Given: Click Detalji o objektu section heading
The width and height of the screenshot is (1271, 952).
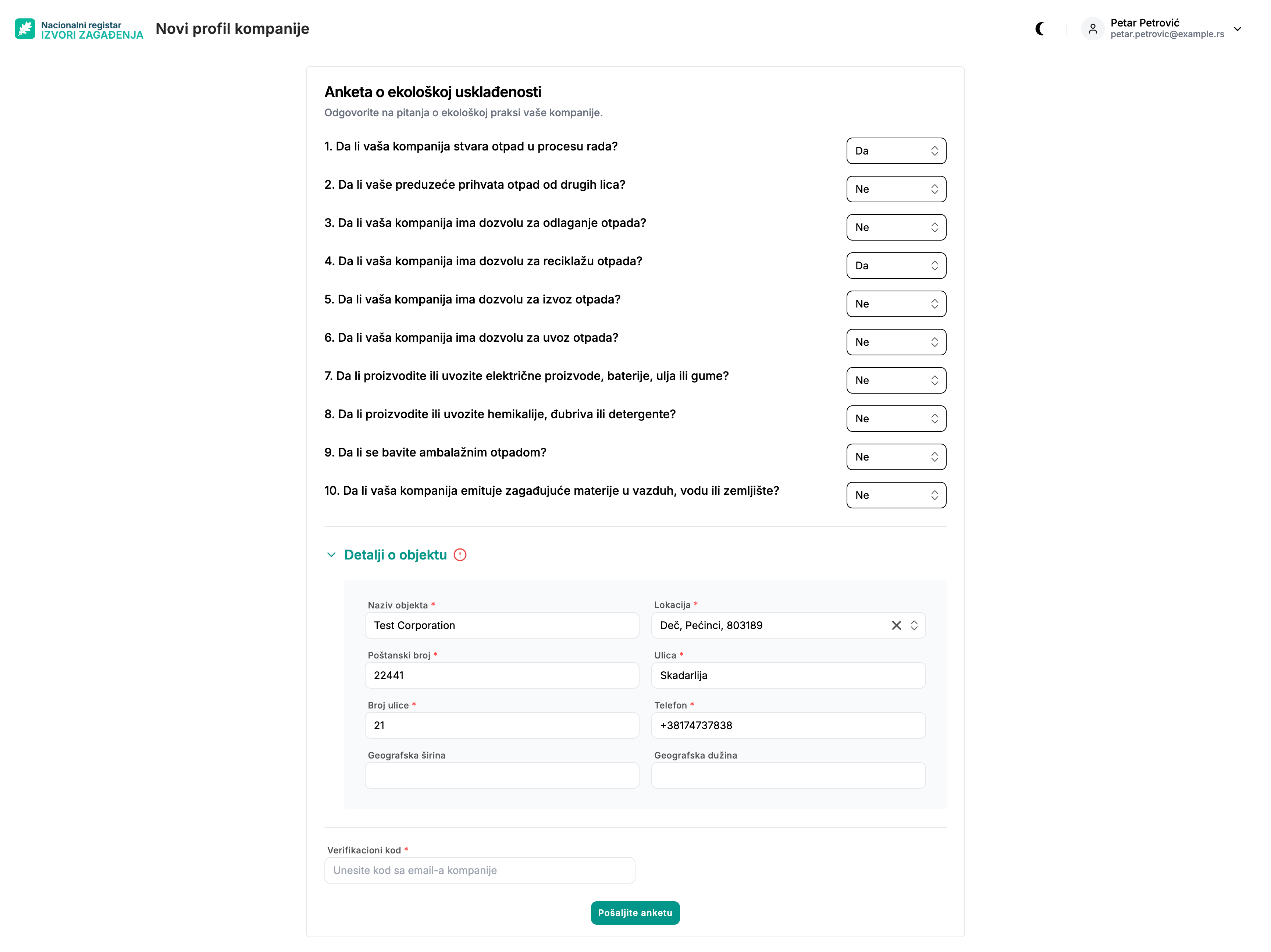Looking at the screenshot, I should tap(395, 555).
